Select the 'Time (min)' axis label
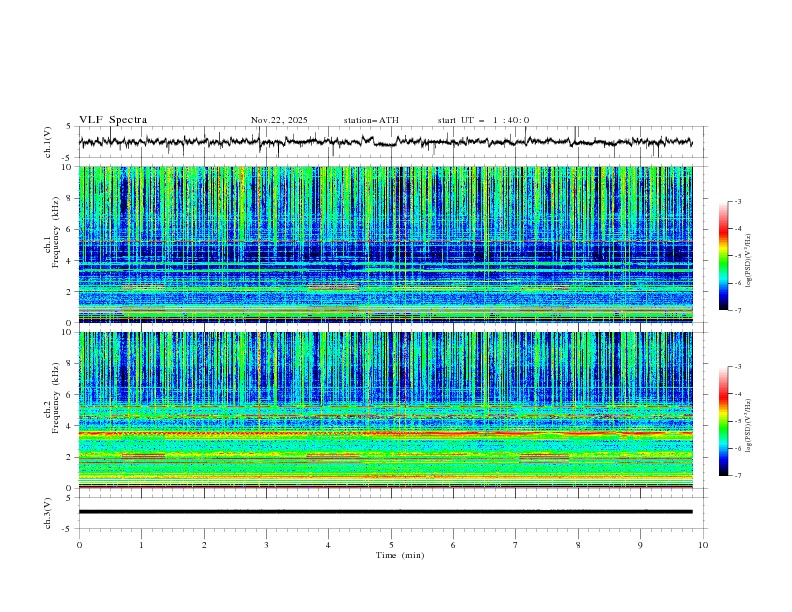The image size is (792, 612). [x=400, y=555]
